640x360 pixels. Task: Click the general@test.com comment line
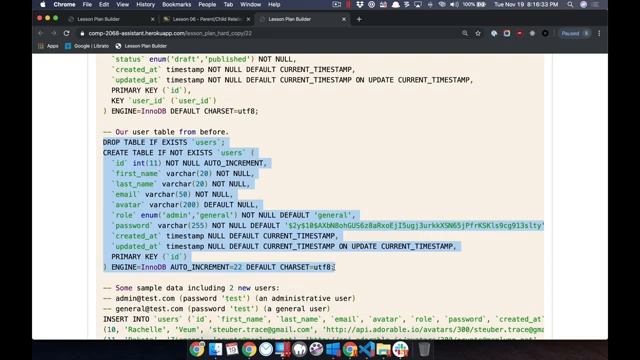(x=216, y=309)
